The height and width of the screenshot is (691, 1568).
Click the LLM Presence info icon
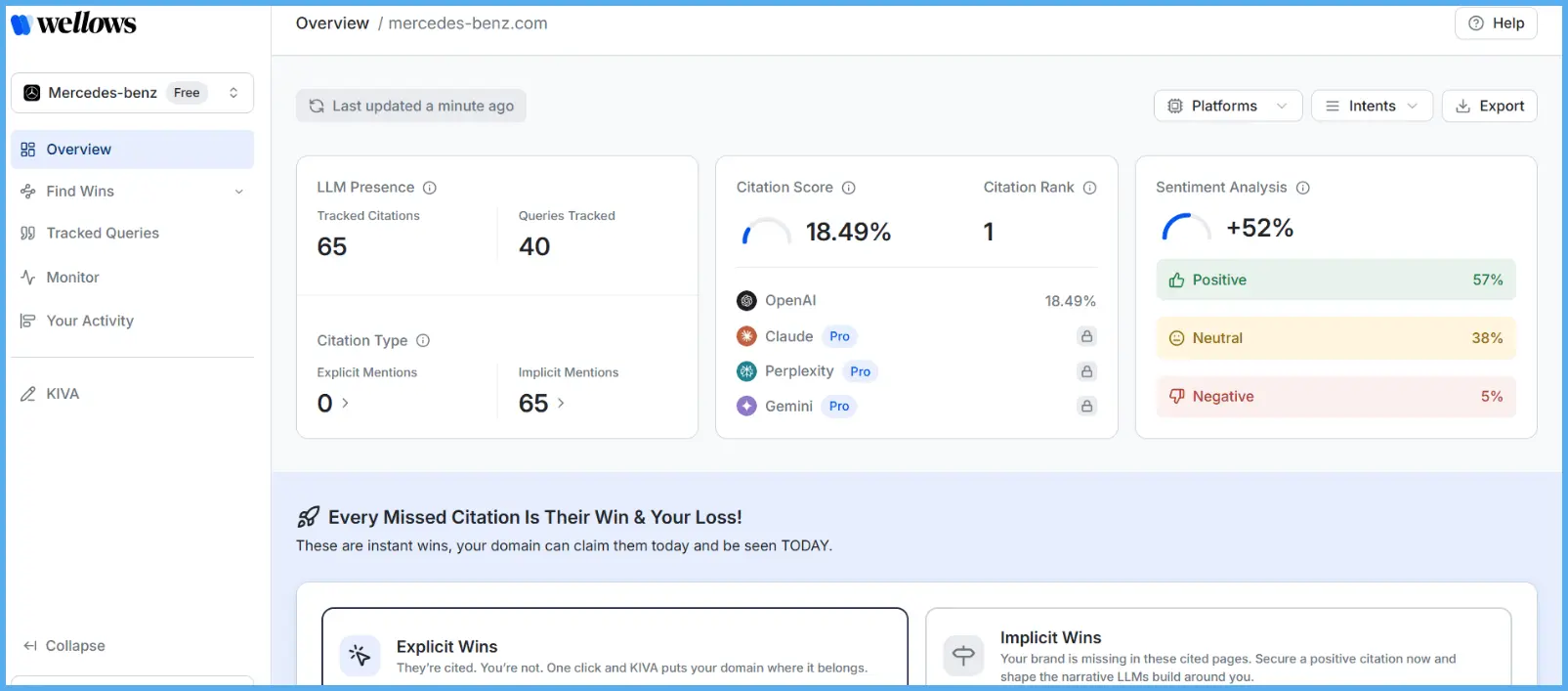click(430, 188)
